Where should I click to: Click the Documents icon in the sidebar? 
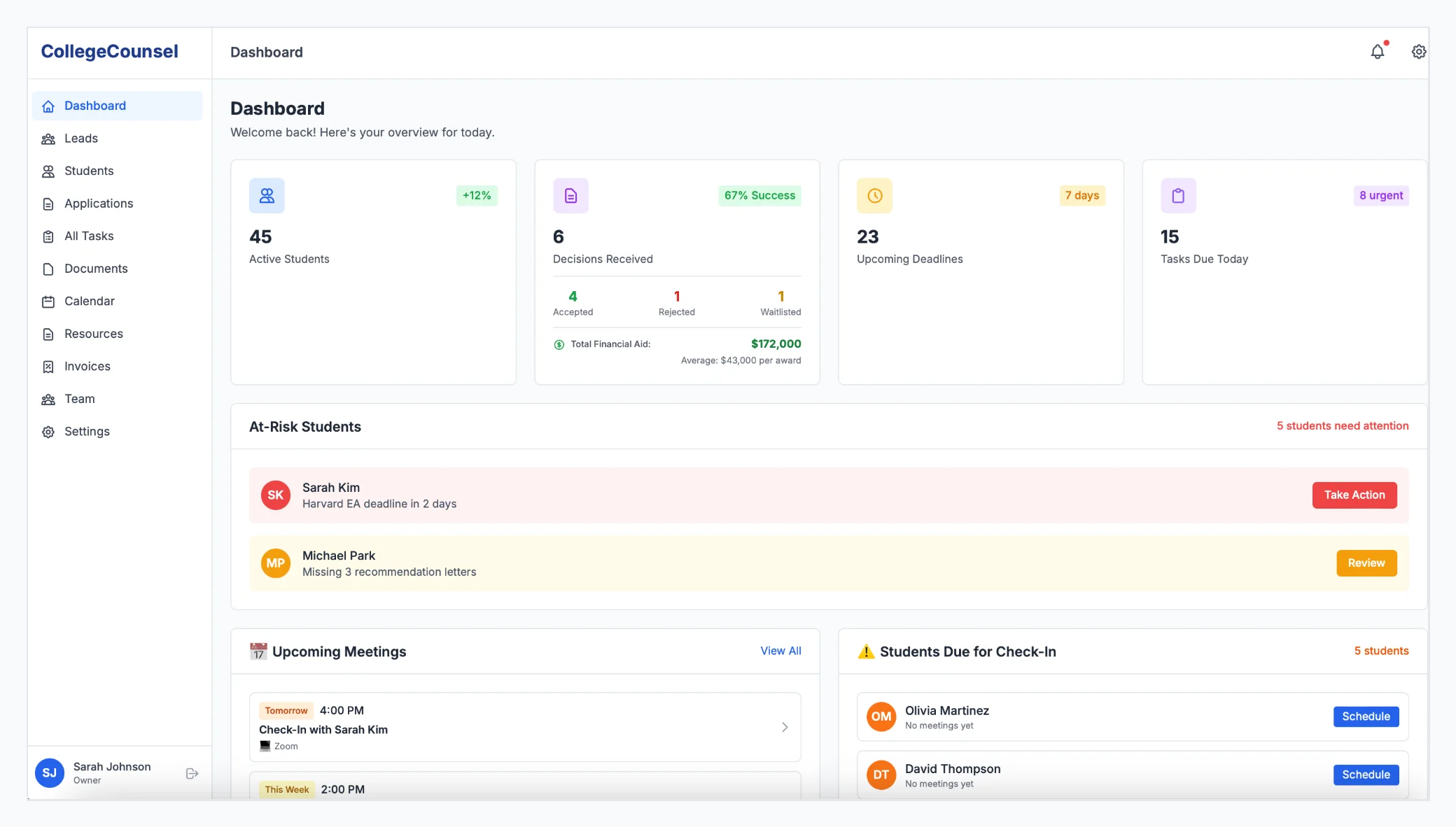48,269
